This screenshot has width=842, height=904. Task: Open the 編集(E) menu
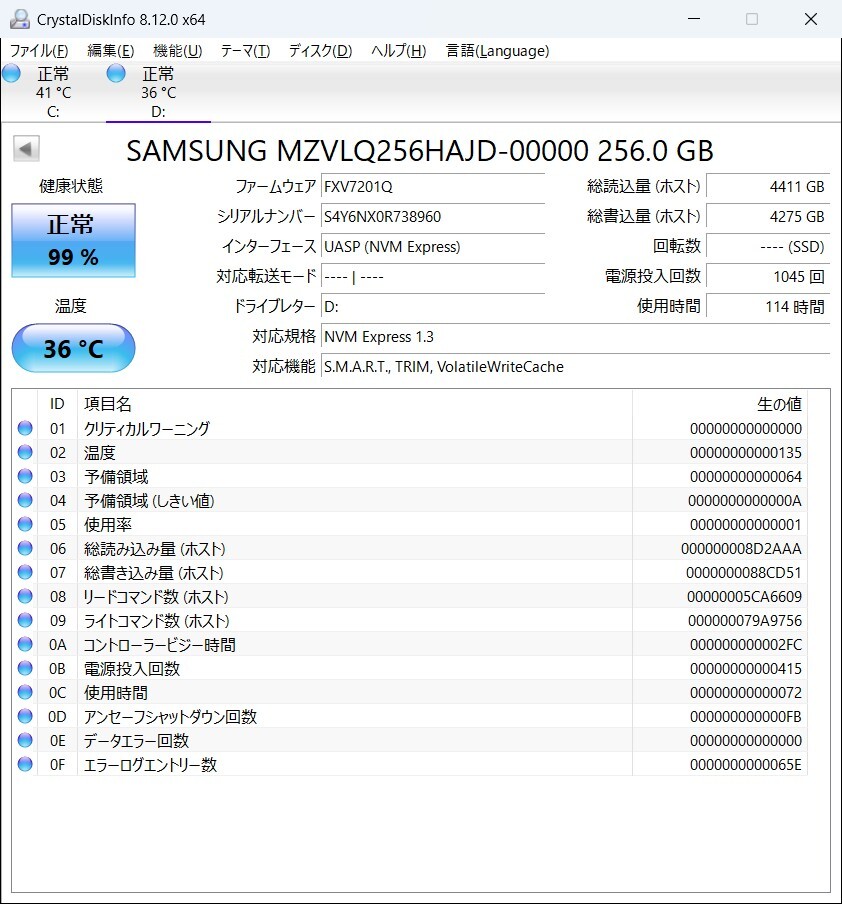pyautogui.click(x=110, y=51)
